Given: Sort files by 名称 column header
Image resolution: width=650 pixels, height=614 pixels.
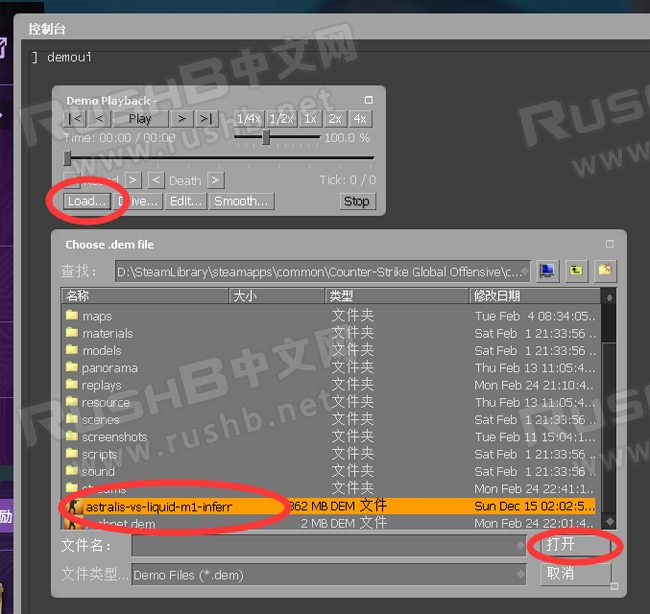Looking at the screenshot, I should pyautogui.click(x=140, y=296).
